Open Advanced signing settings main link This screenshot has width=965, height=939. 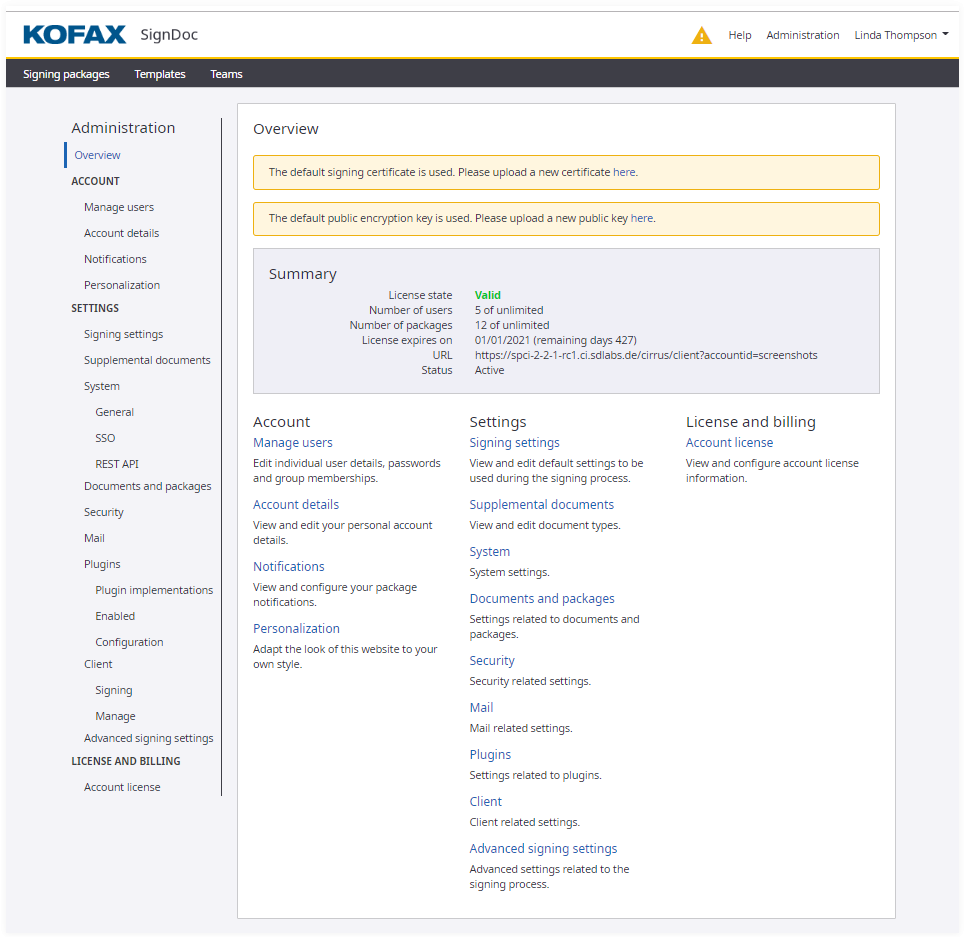coord(543,849)
